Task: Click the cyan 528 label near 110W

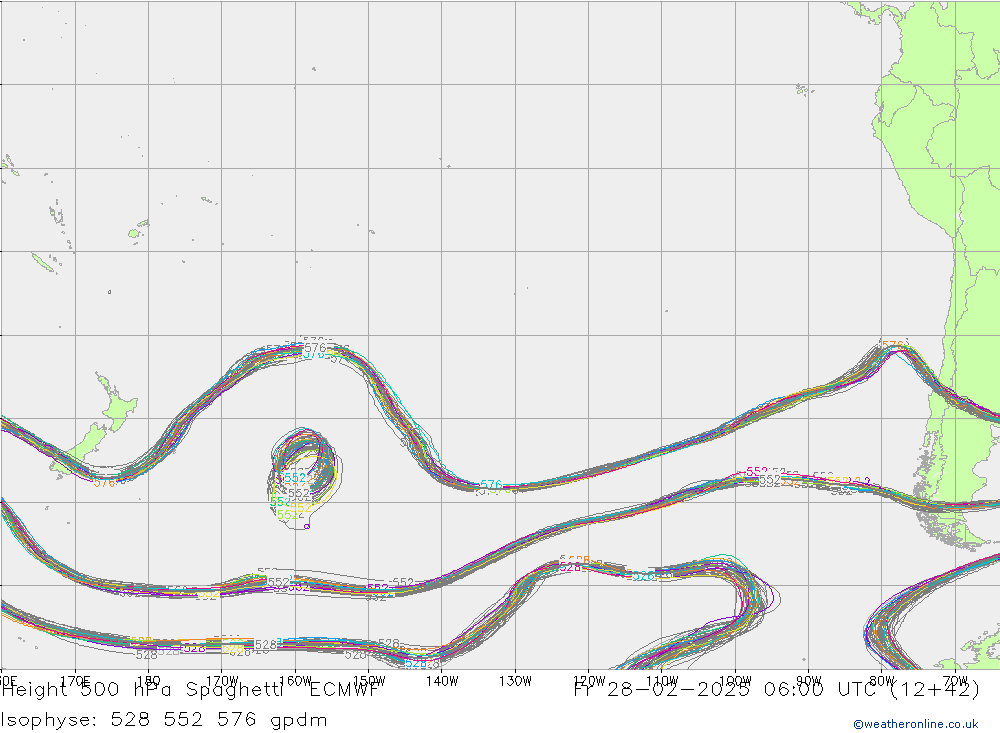Action: tap(643, 576)
